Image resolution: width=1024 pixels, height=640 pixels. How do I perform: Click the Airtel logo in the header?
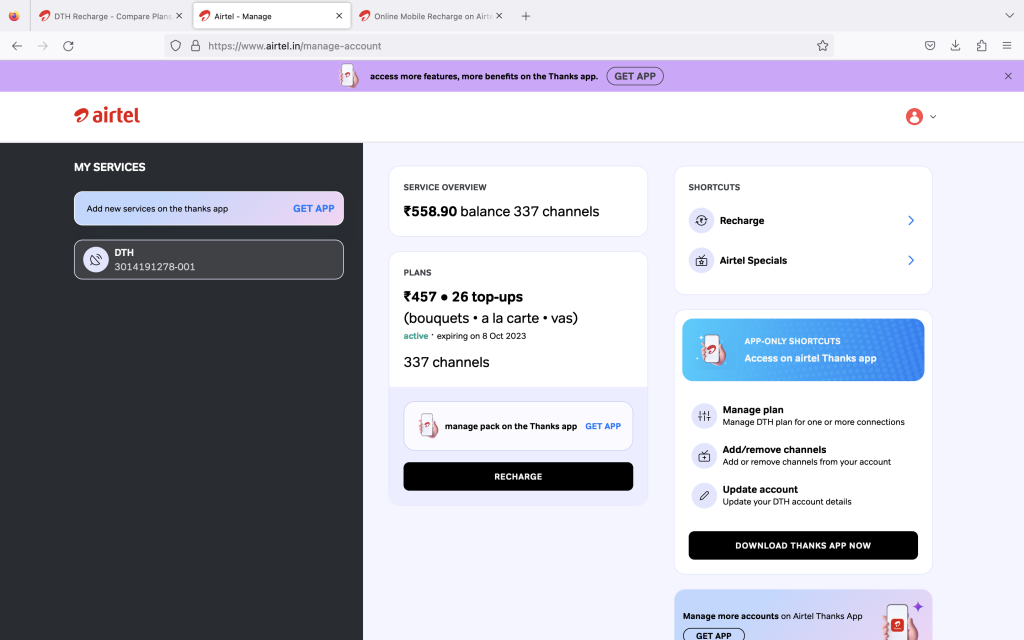[107, 116]
